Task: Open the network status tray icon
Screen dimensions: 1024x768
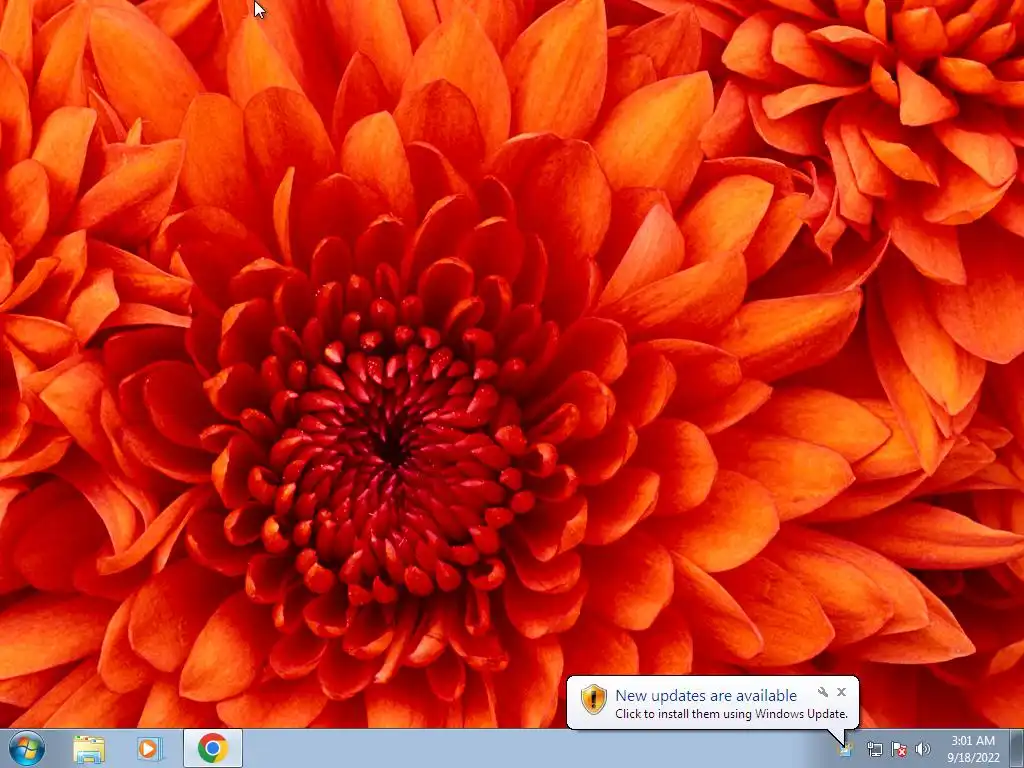Action: pyautogui.click(x=874, y=749)
